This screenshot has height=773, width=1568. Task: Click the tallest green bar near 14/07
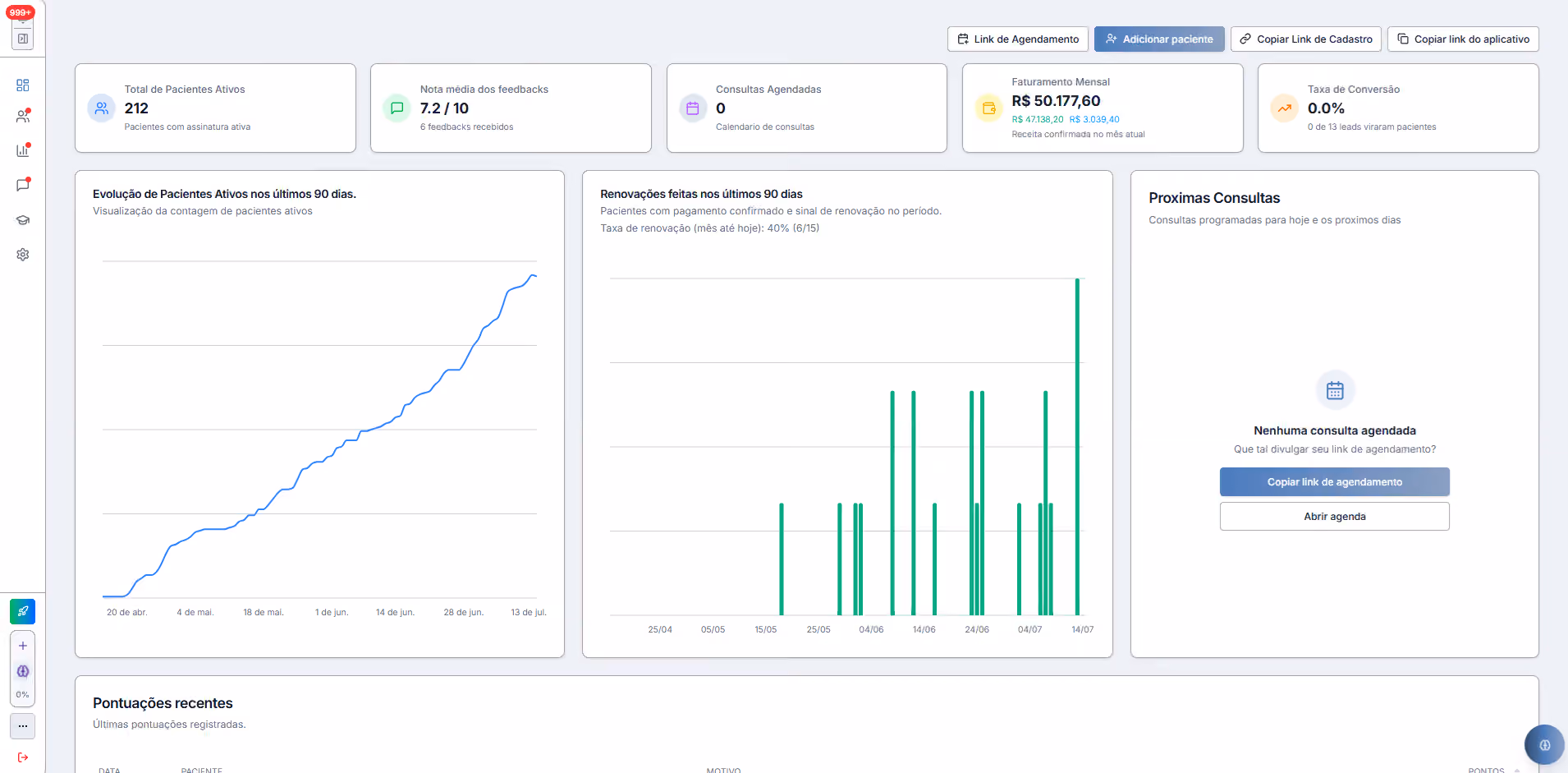1077,447
